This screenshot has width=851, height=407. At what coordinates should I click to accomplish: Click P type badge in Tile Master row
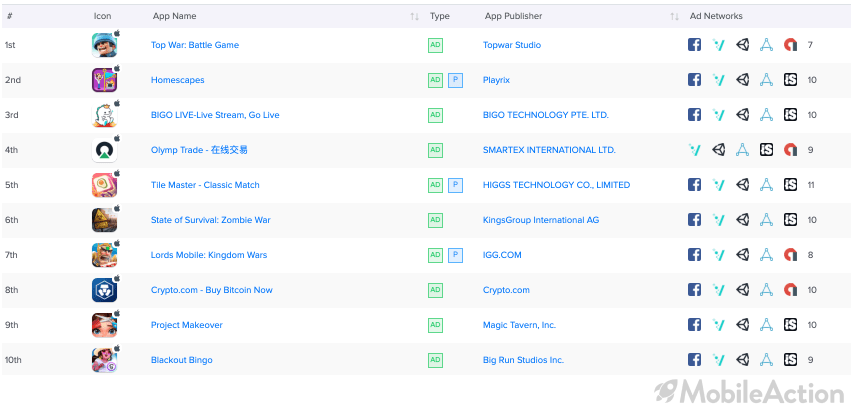tap(455, 185)
